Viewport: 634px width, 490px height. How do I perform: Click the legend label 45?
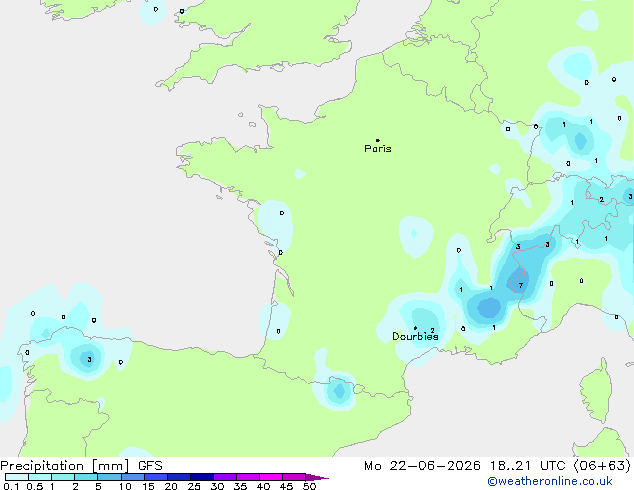286,486
